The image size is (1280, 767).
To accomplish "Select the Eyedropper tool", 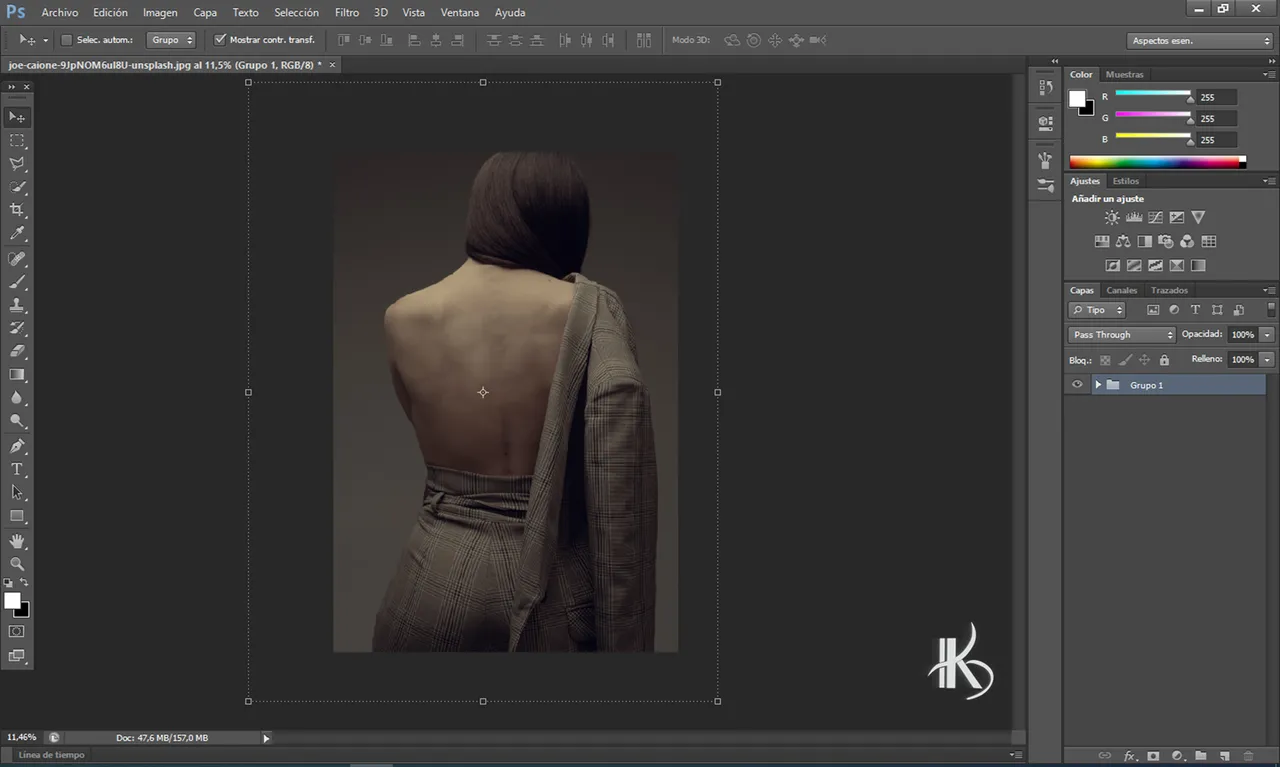I will coord(17,234).
